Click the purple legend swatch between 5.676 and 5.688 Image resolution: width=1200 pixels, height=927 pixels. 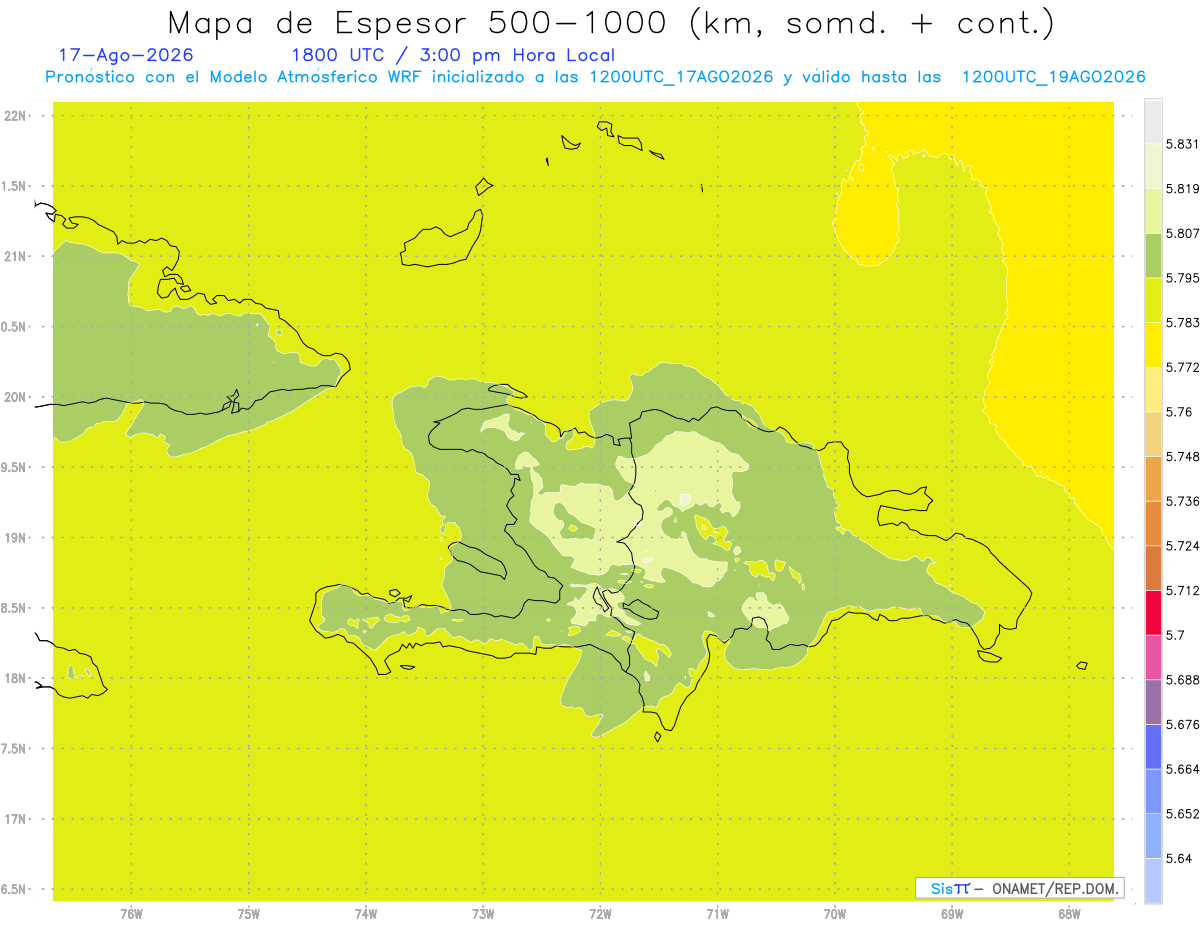[x=1153, y=701]
